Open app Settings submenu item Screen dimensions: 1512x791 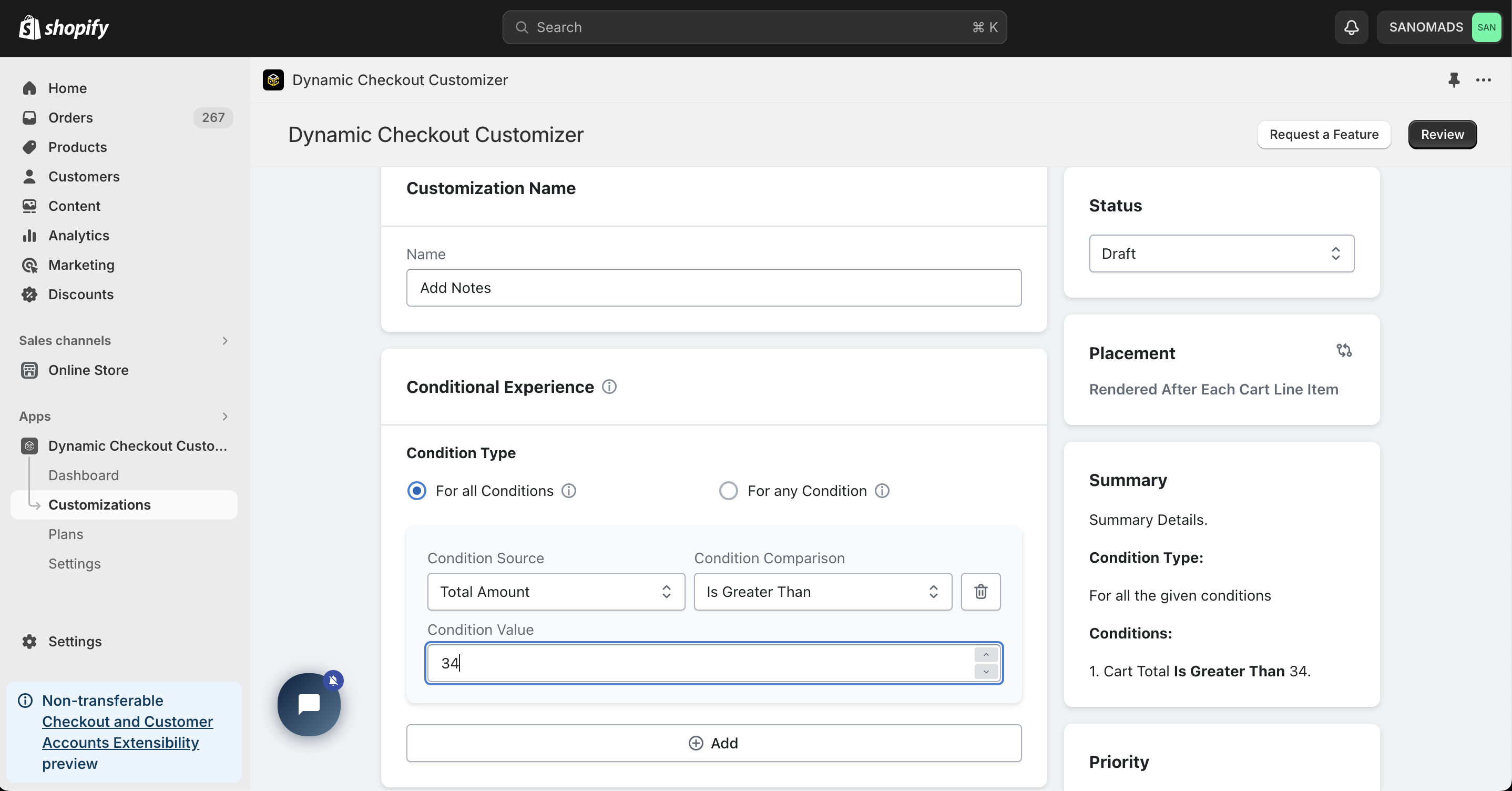[75, 564]
